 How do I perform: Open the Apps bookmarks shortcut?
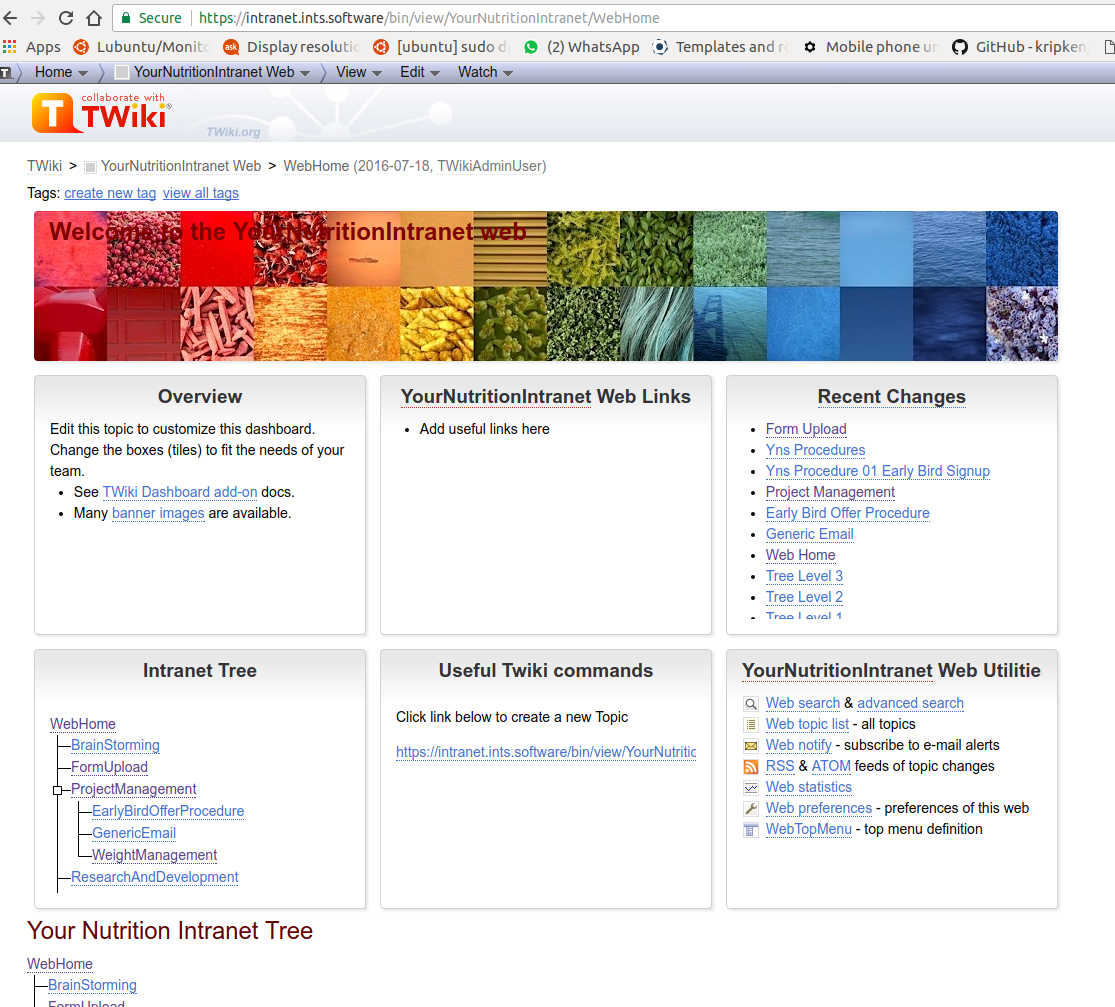click(x=33, y=47)
